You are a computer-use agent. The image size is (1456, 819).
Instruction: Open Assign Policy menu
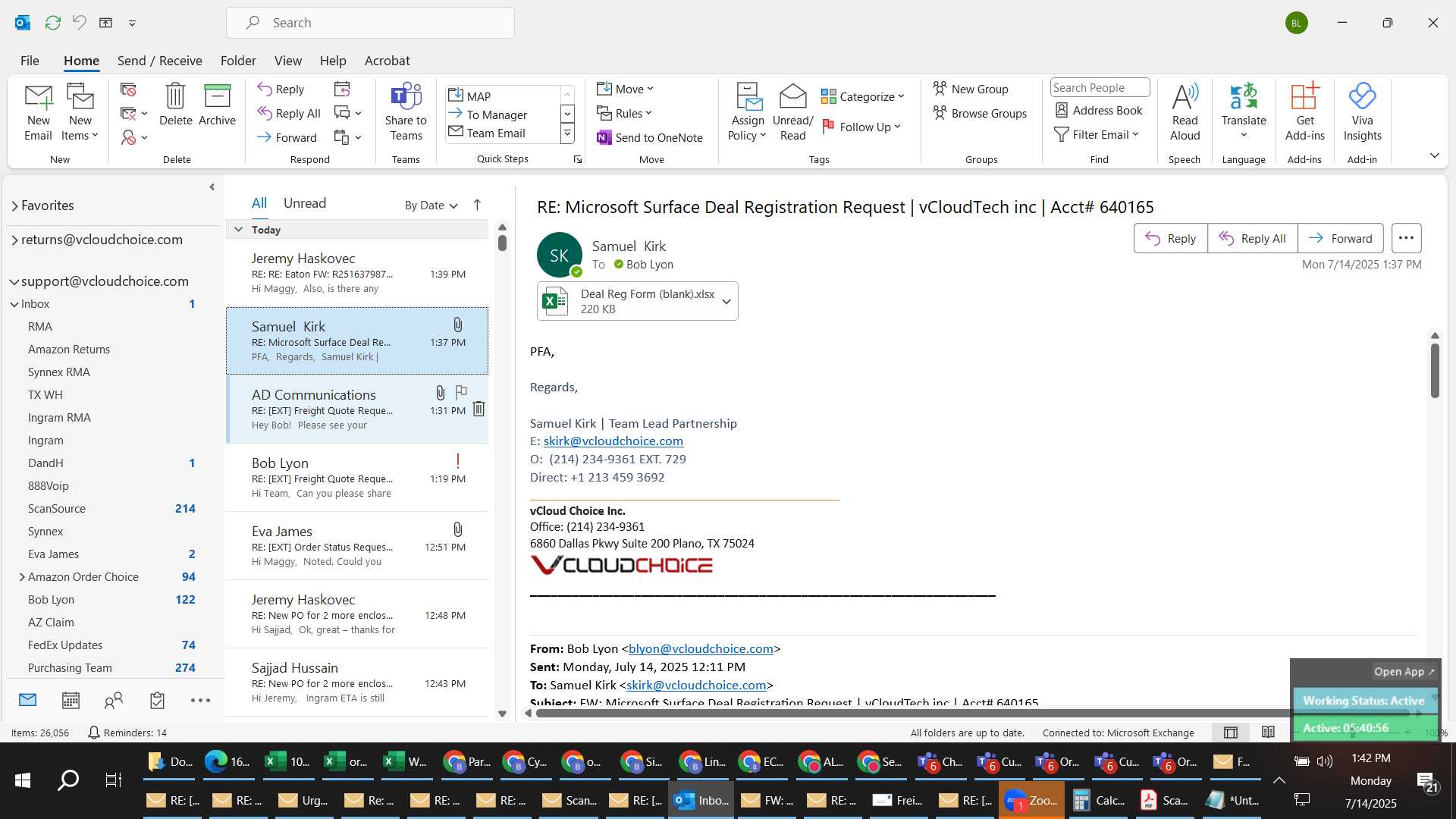click(x=748, y=112)
